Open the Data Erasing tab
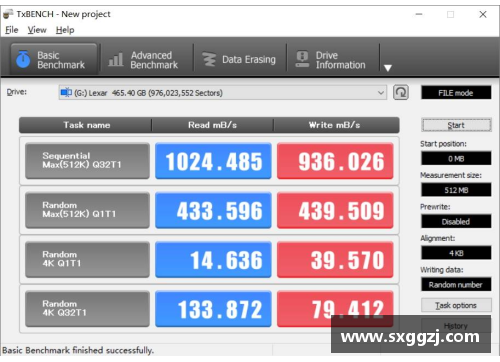Viewport: 500px width, 362px height. point(239,59)
